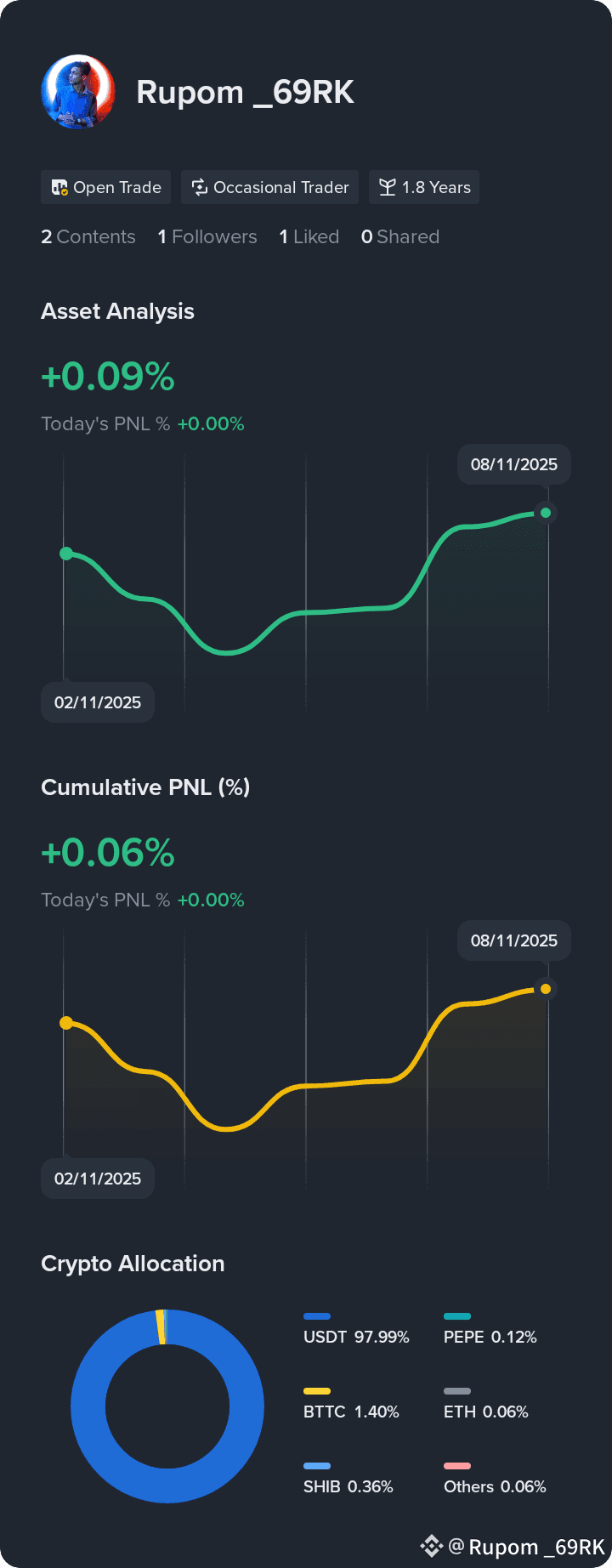
Task: Click the Rupom _69RK profile avatar
Action: [78, 92]
